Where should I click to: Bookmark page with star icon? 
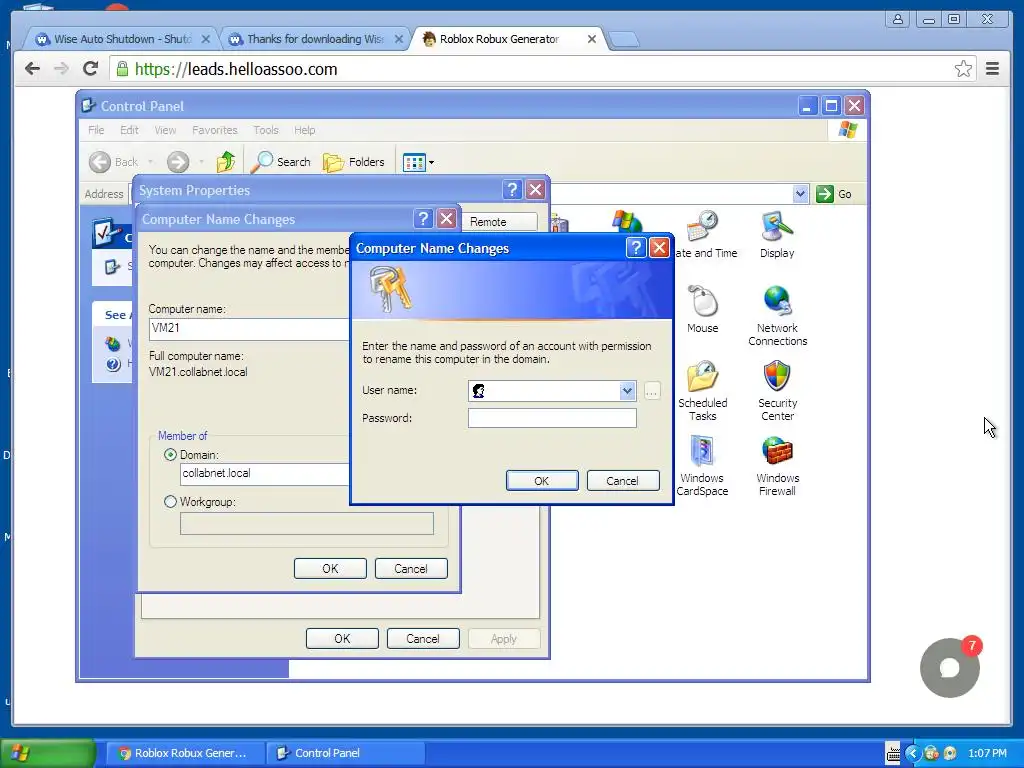tap(963, 69)
